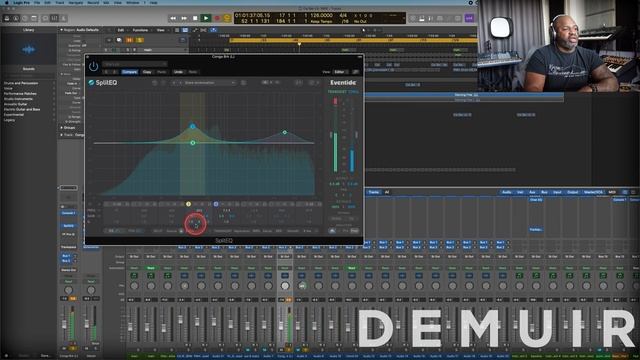Start recording with the red Record button
Image resolution: width=640 pixels, height=360 pixels.
[217, 18]
